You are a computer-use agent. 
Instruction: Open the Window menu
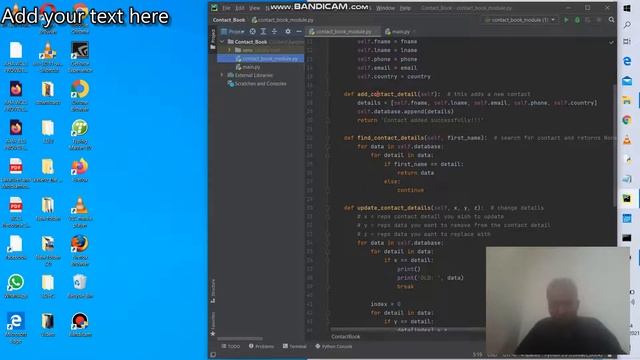(385, 8)
